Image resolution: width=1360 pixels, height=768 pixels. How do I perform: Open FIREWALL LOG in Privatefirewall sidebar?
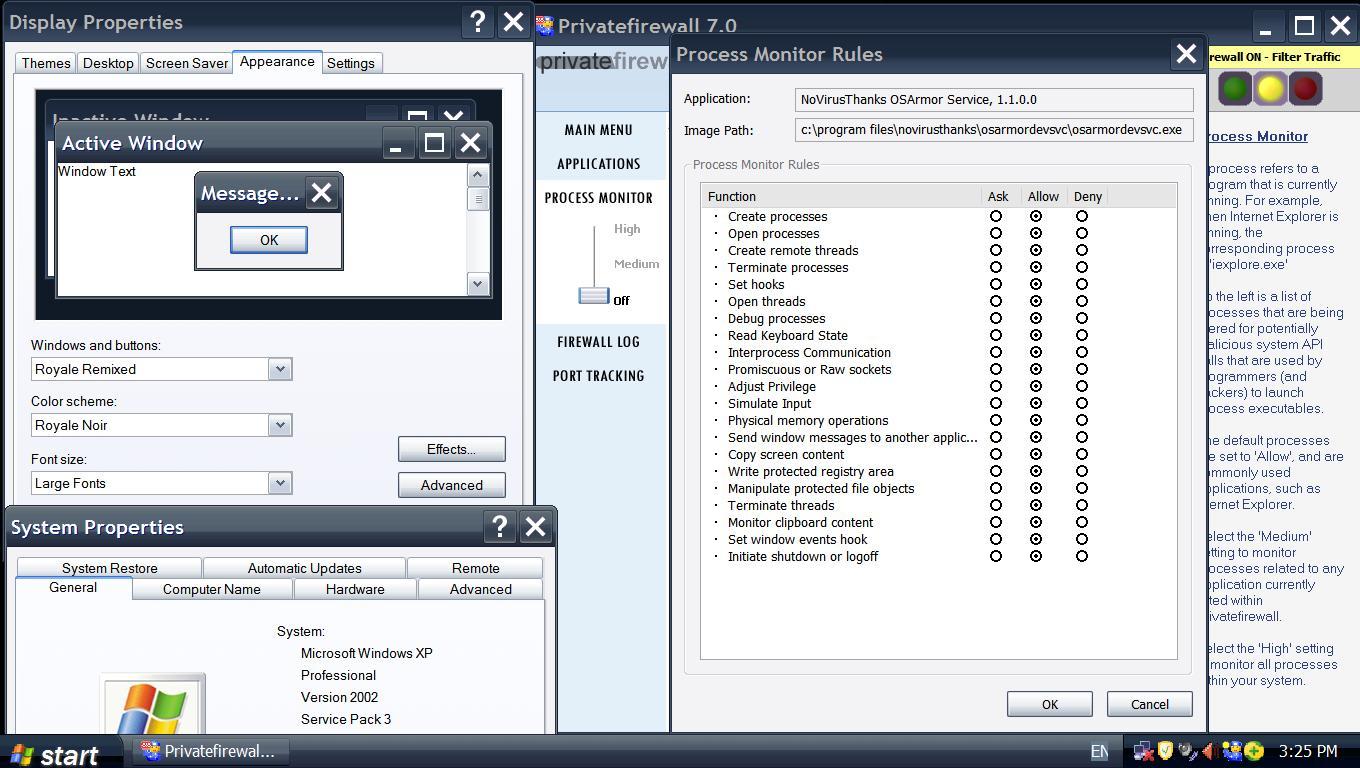point(599,342)
